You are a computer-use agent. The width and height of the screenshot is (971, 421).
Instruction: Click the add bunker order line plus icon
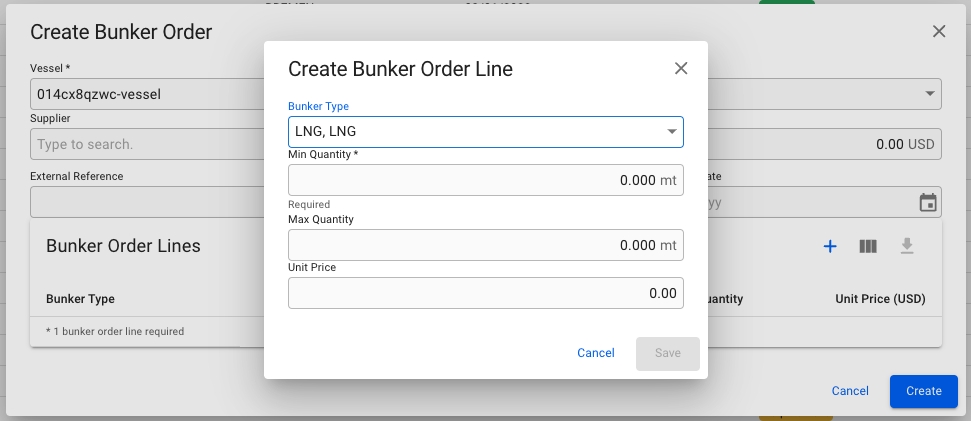click(829, 246)
